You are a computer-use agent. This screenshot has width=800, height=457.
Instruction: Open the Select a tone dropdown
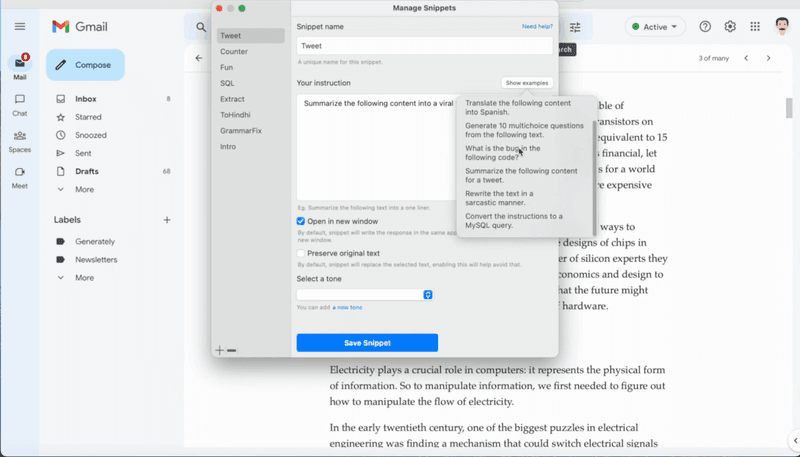(x=365, y=295)
